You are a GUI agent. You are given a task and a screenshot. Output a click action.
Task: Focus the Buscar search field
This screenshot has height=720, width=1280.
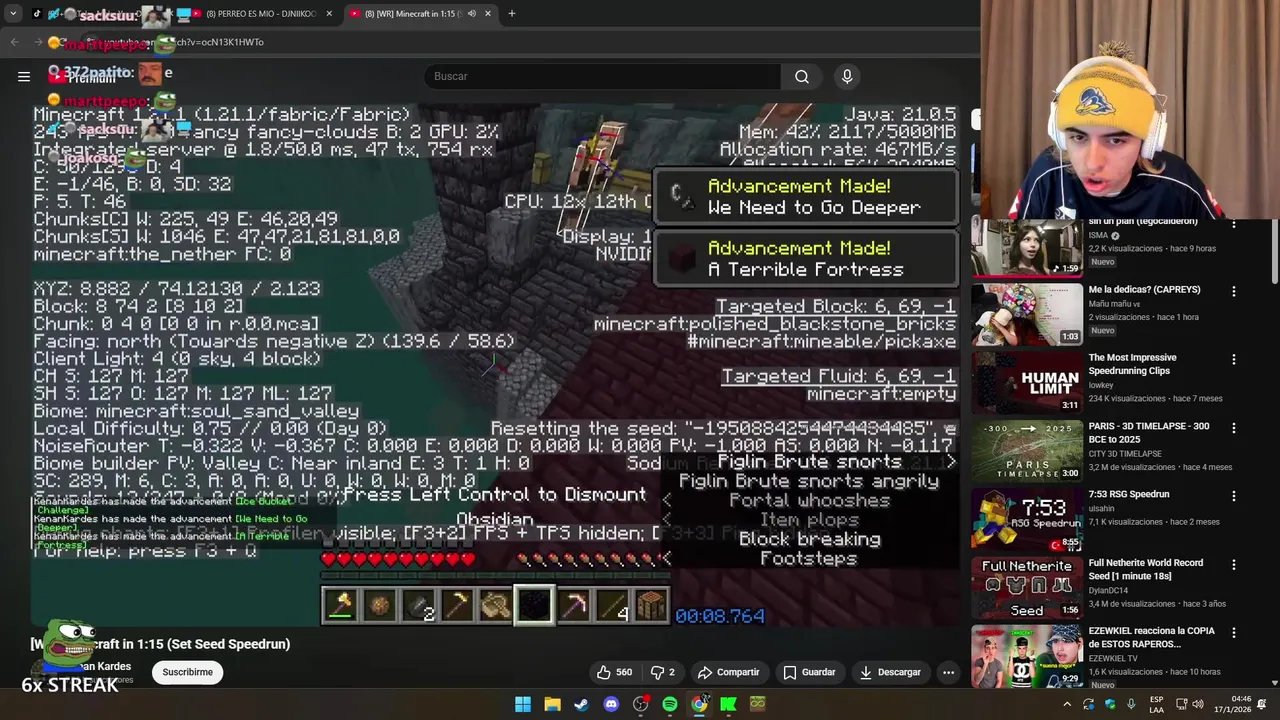(603, 76)
